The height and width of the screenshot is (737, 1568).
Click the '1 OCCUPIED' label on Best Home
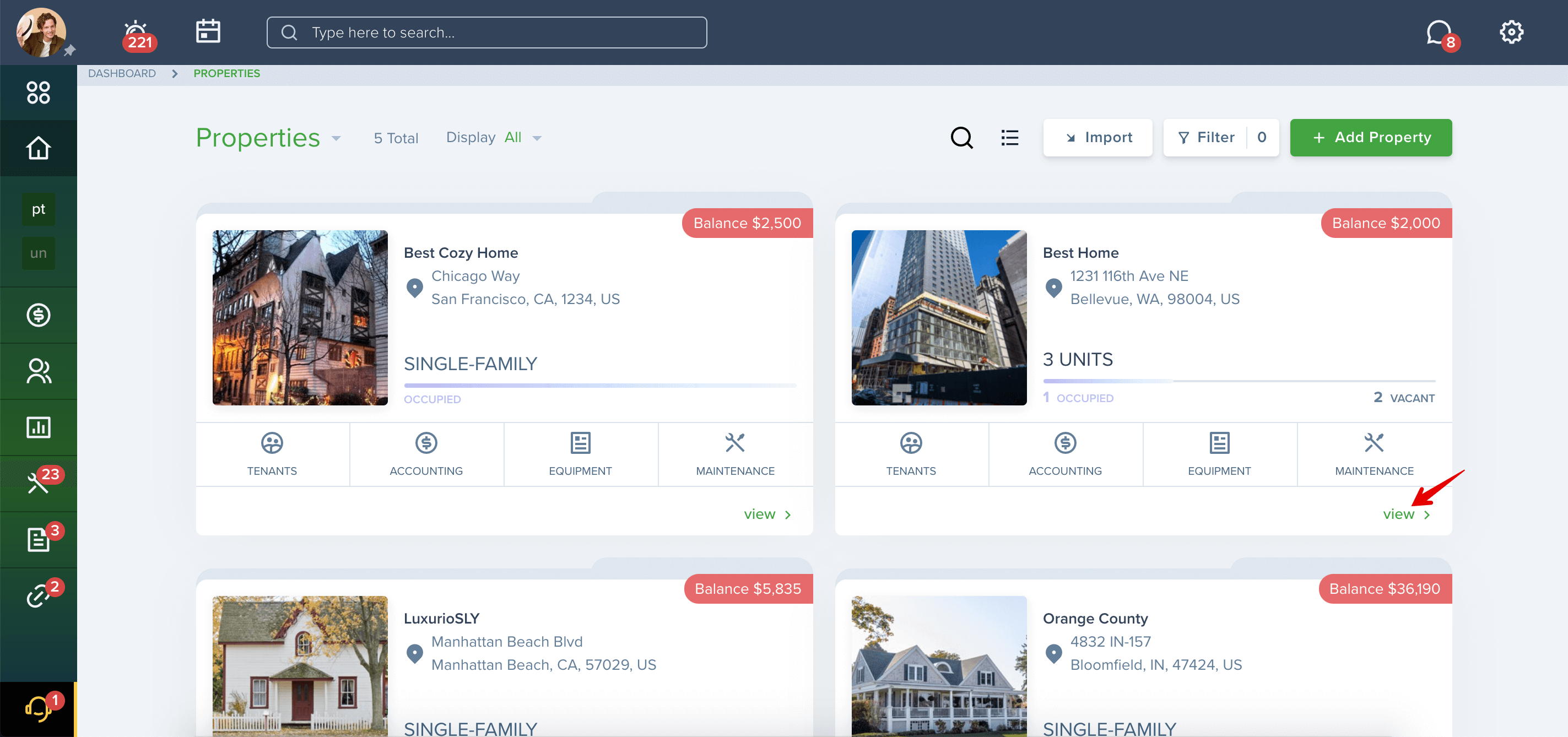click(x=1078, y=398)
